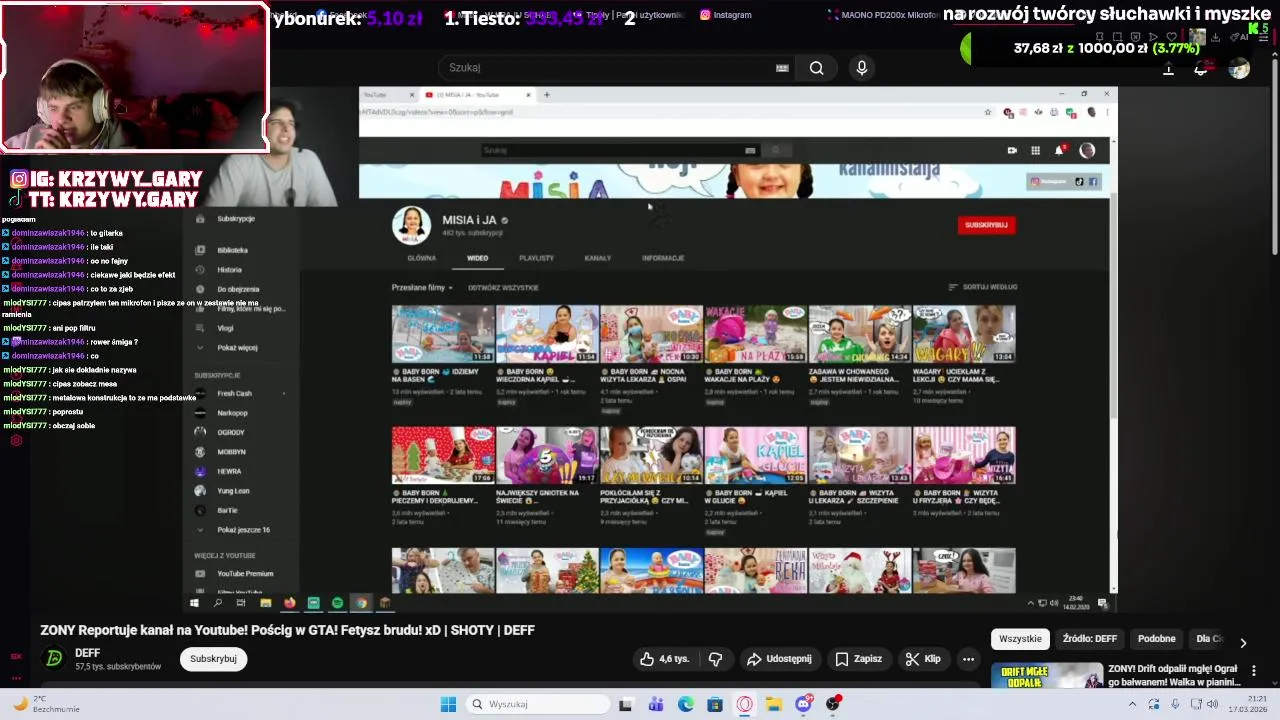Click red SUBSKRYBUJ button on MISIA i JA channel

click(x=986, y=225)
